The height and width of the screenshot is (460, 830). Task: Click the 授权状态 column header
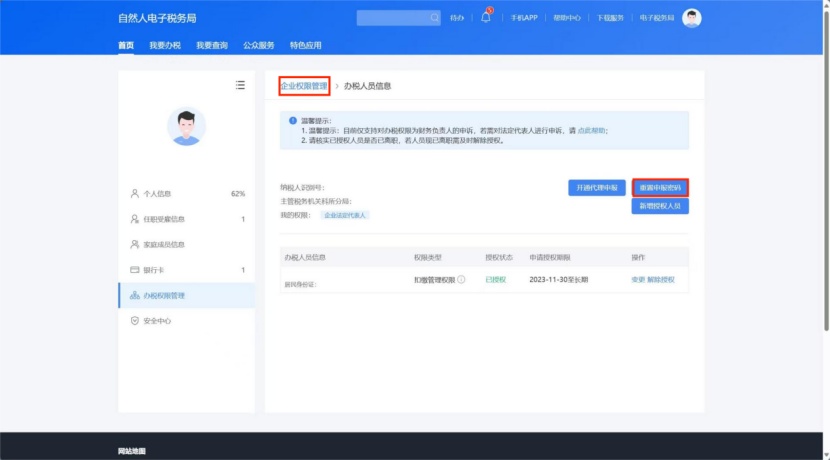coord(499,257)
